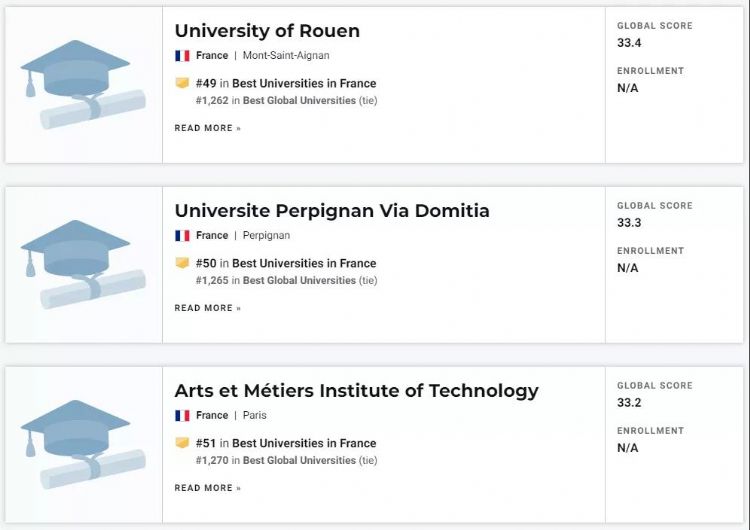The height and width of the screenshot is (530, 750).
Task: Click the Arts et Métiers graduation cap thumbnail
Action: coord(82,445)
